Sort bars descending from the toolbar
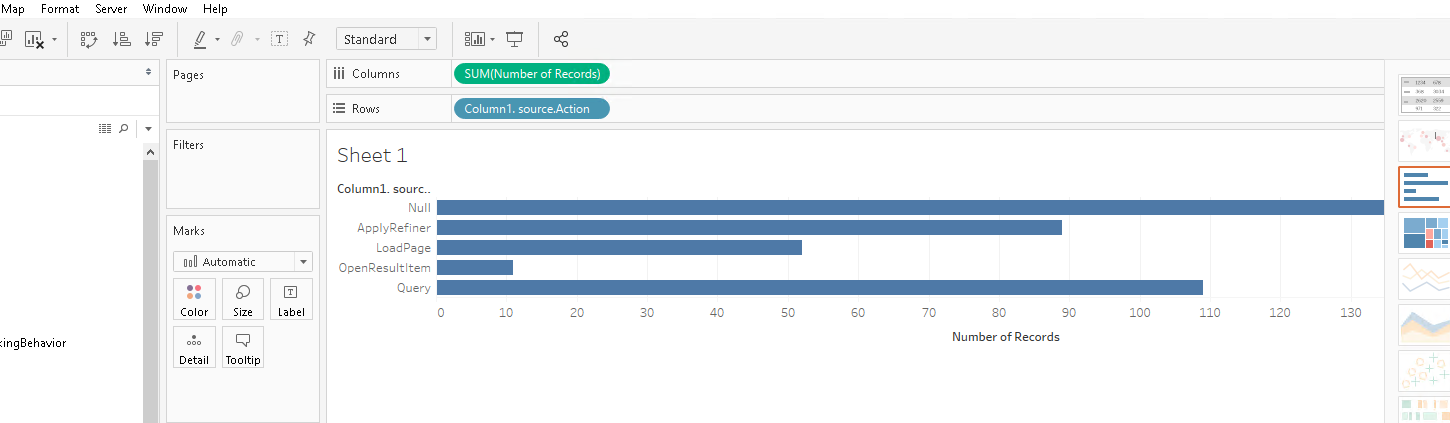1450x423 pixels. point(153,39)
